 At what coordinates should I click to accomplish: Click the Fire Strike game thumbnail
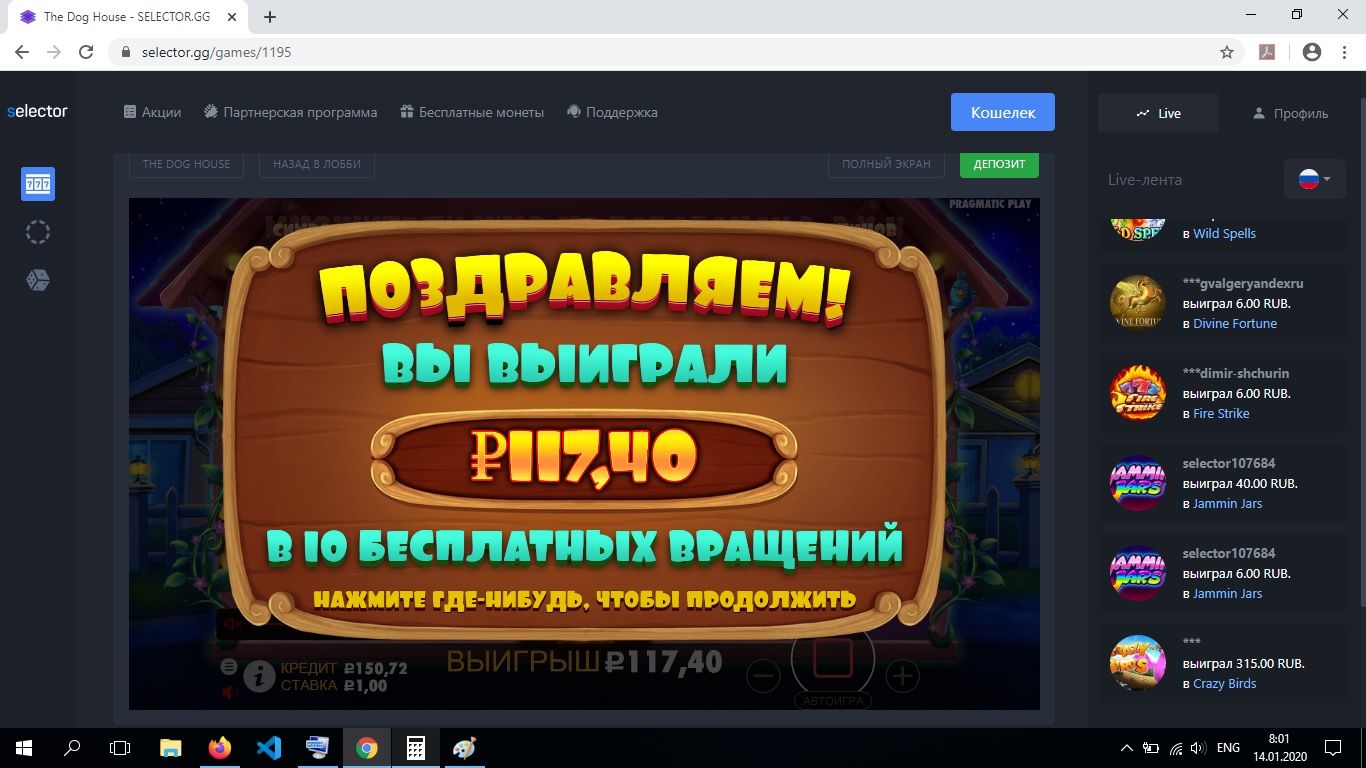1138,393
